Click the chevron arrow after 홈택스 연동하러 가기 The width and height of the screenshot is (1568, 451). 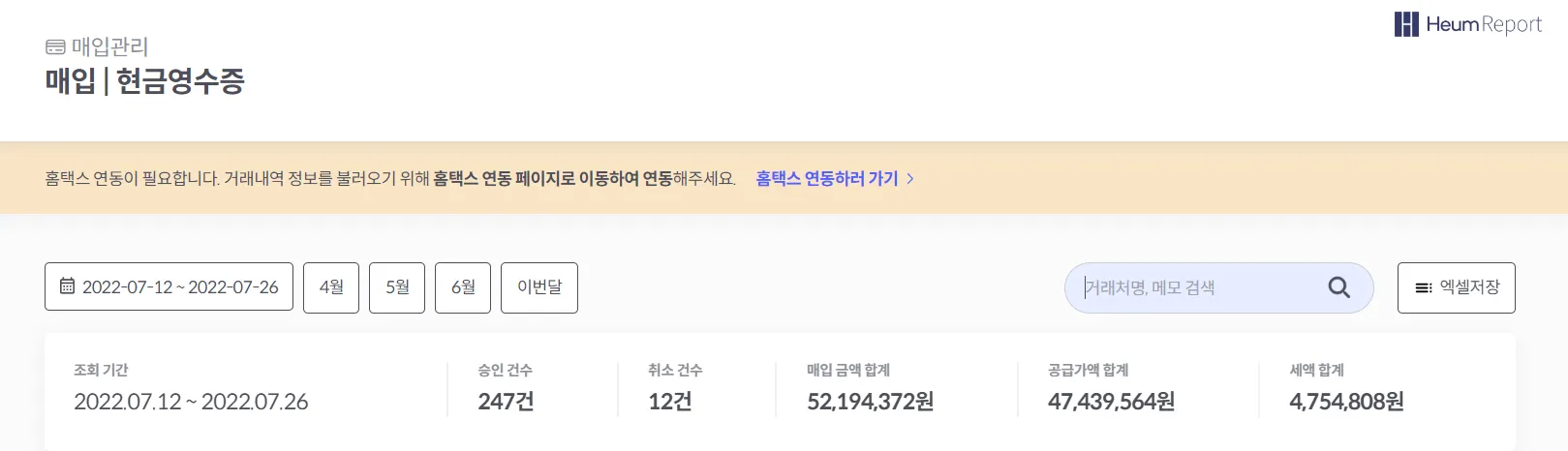pos(910,178)
